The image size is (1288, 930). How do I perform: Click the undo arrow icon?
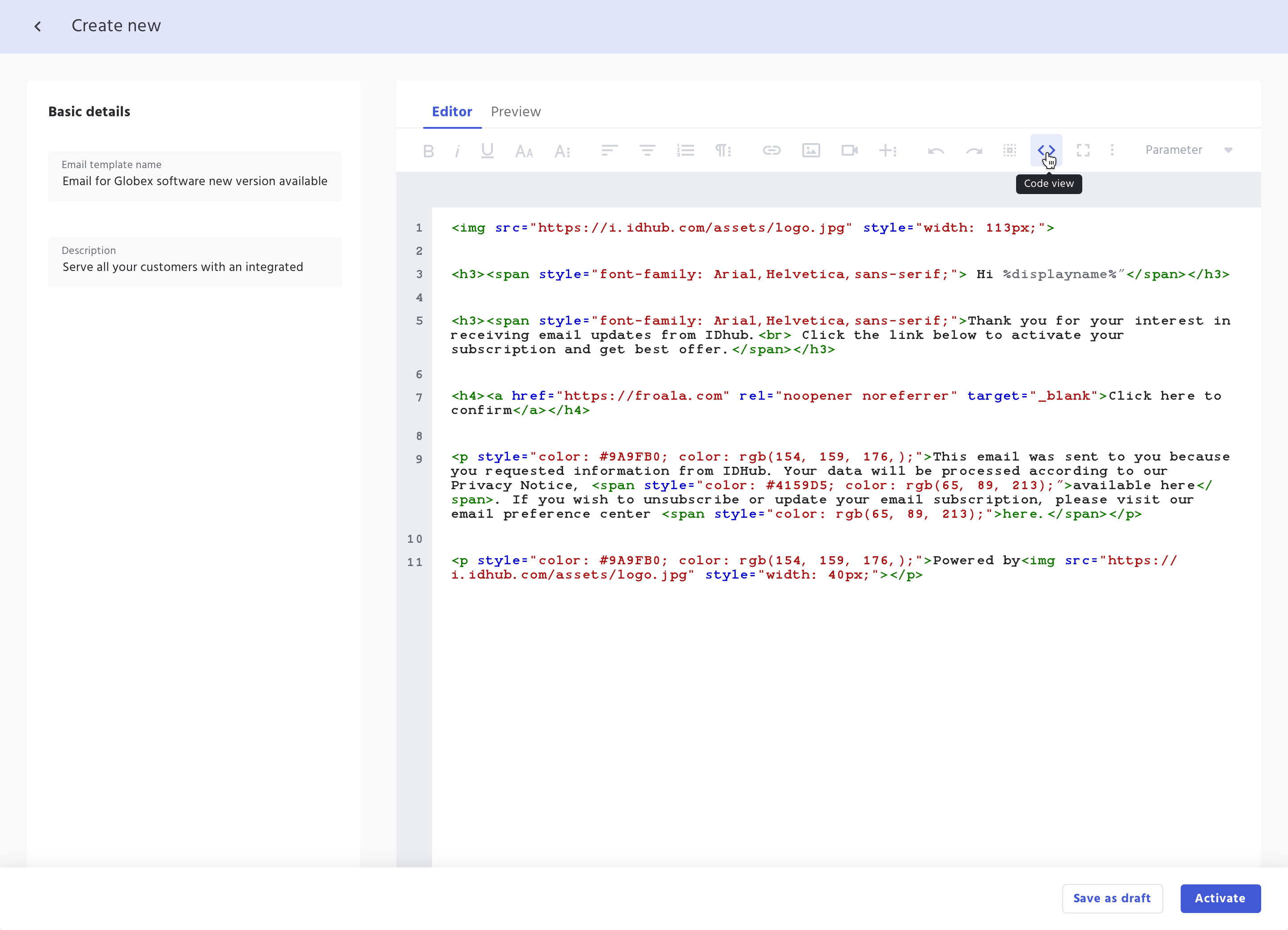pyautogui.click(x=935, y=151)
